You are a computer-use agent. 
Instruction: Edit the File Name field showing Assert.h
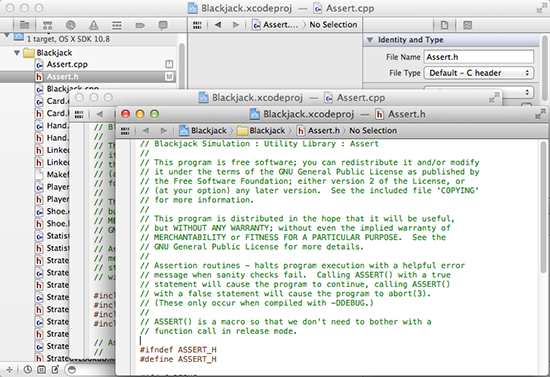tap(479, 57)
